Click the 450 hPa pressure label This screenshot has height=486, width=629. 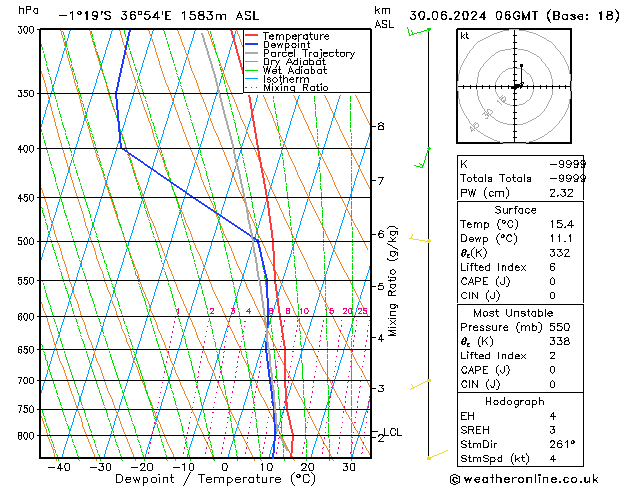pos(28,198)
